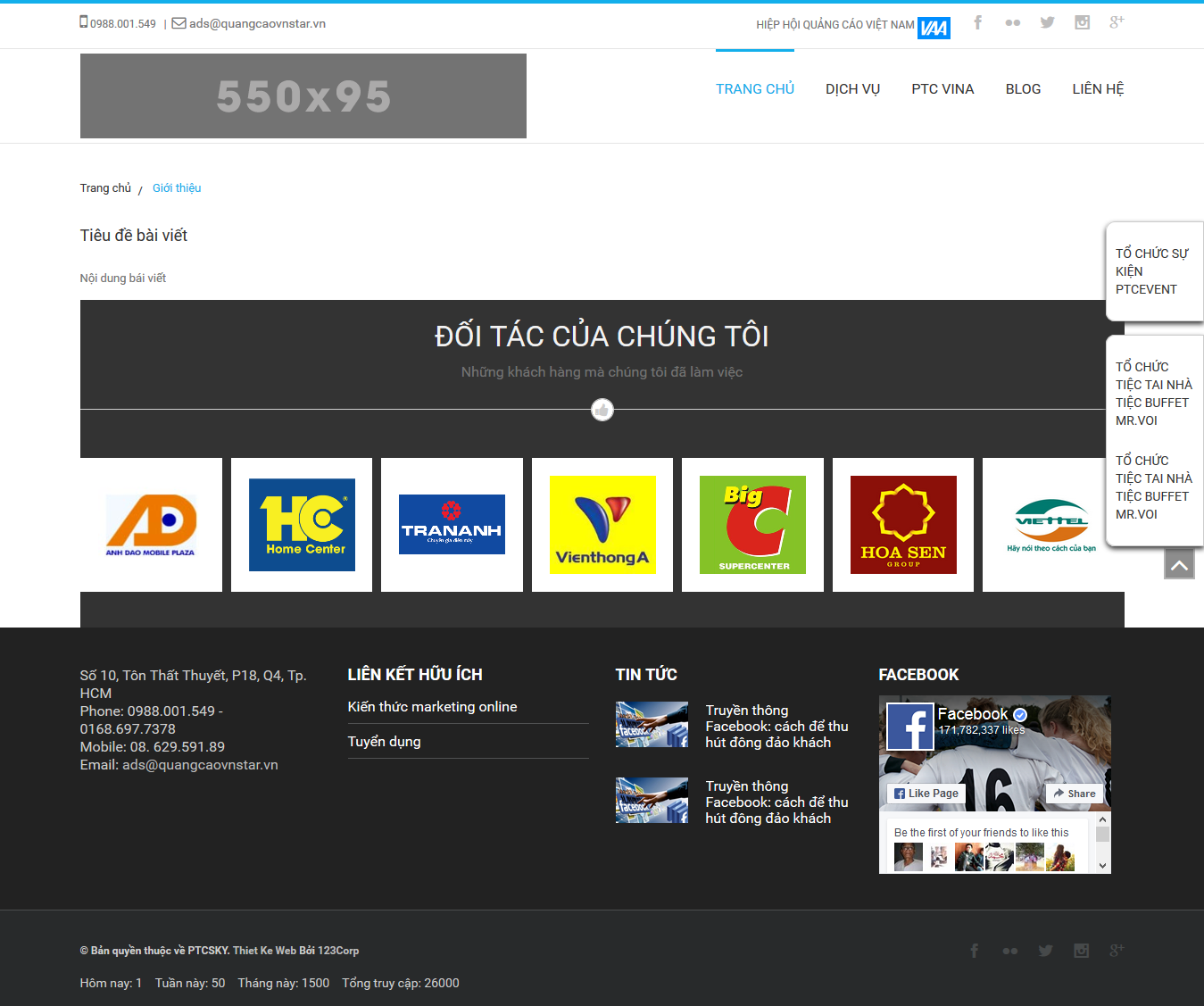Click Giới thiệu breadcrumb link
The image size is (1204, 1006).
click(177, 188)
